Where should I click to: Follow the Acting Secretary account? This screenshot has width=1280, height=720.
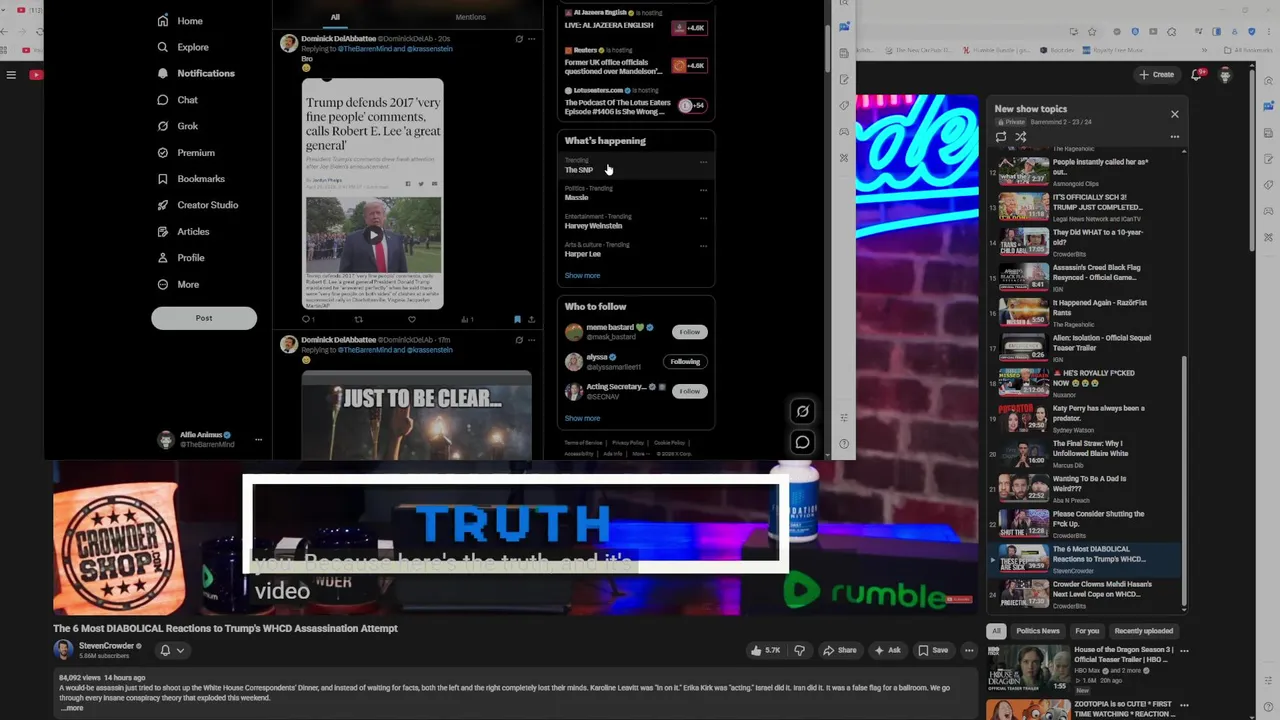coord(690,391)
